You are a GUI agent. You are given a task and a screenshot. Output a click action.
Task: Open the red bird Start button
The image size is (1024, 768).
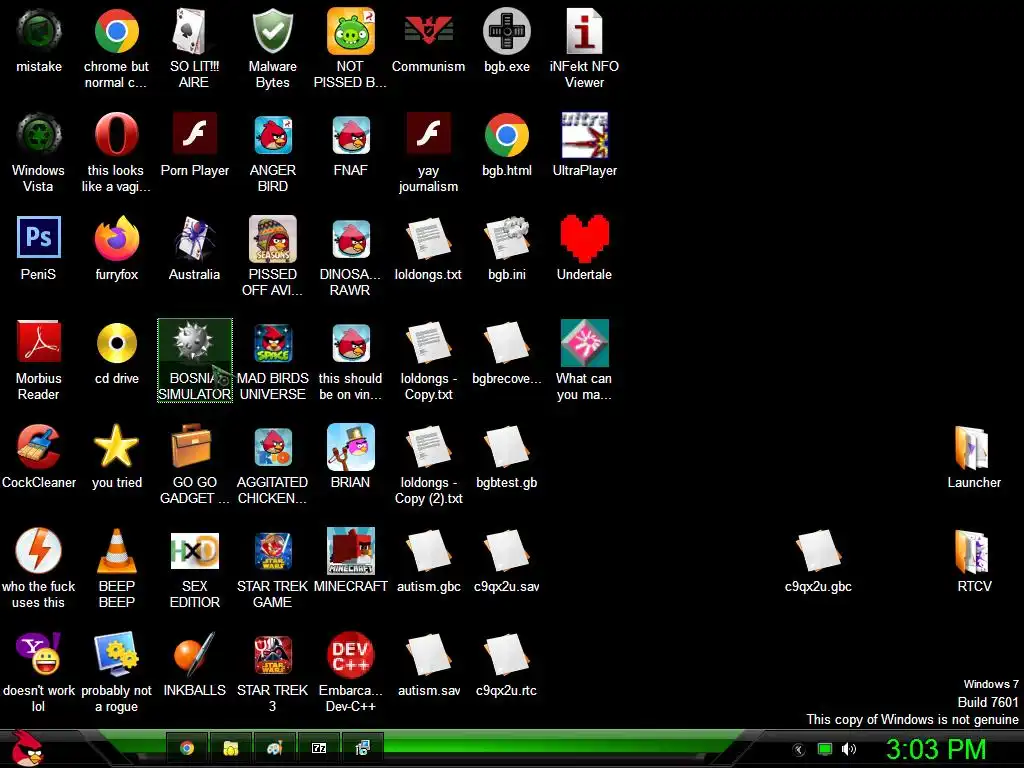[27, 748]
